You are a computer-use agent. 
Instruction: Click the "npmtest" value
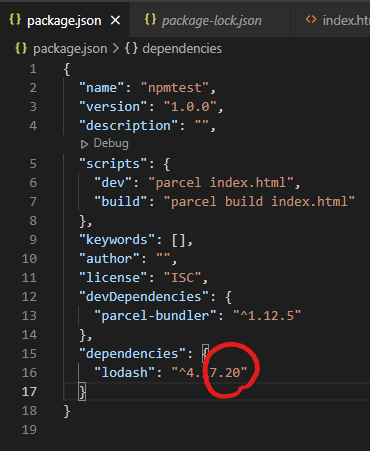(x=175, y=88)
